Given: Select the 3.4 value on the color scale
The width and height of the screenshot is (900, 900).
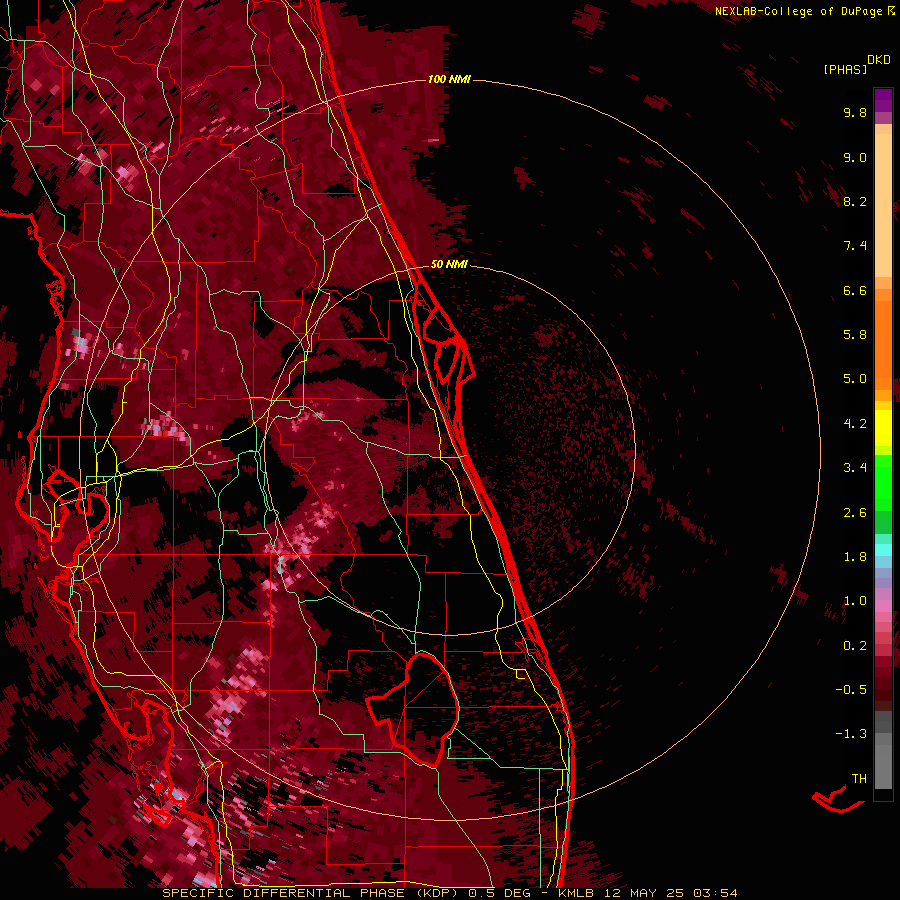Looking at the screenshot, I should (x=855, y=468).
